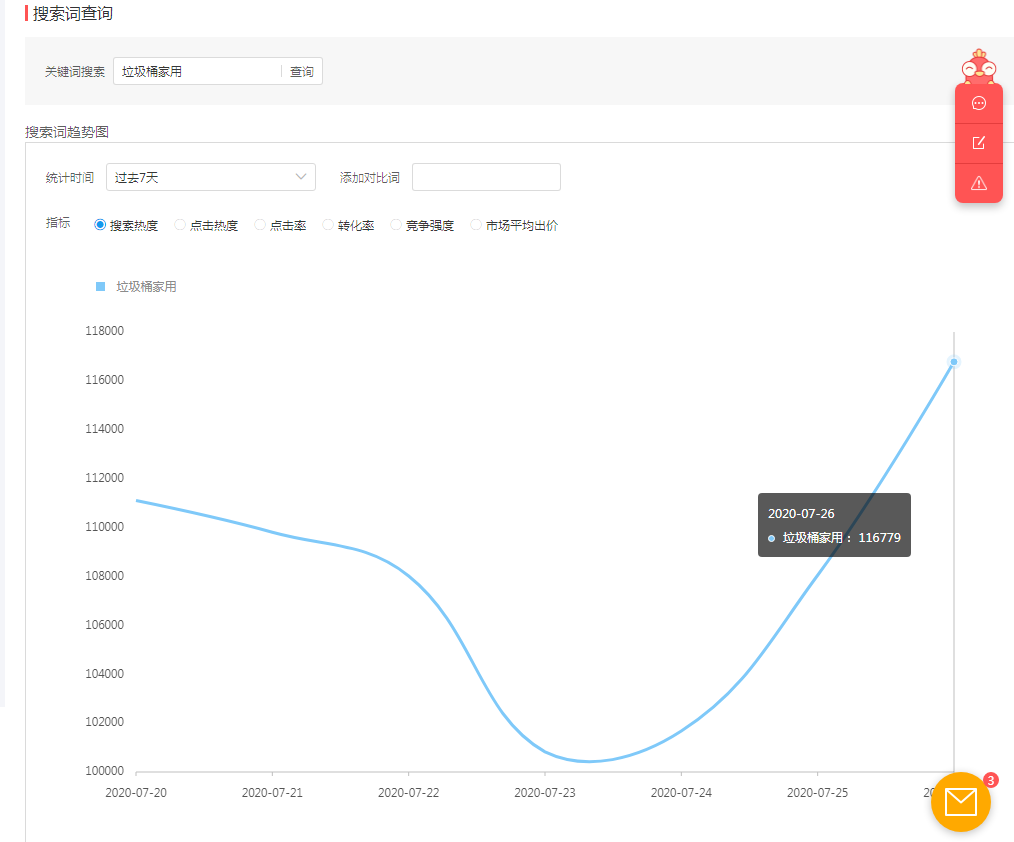Click the 2020-07-23 x-axis date label
This screenshot has width=1014, height=842.
tap(545, 793)
